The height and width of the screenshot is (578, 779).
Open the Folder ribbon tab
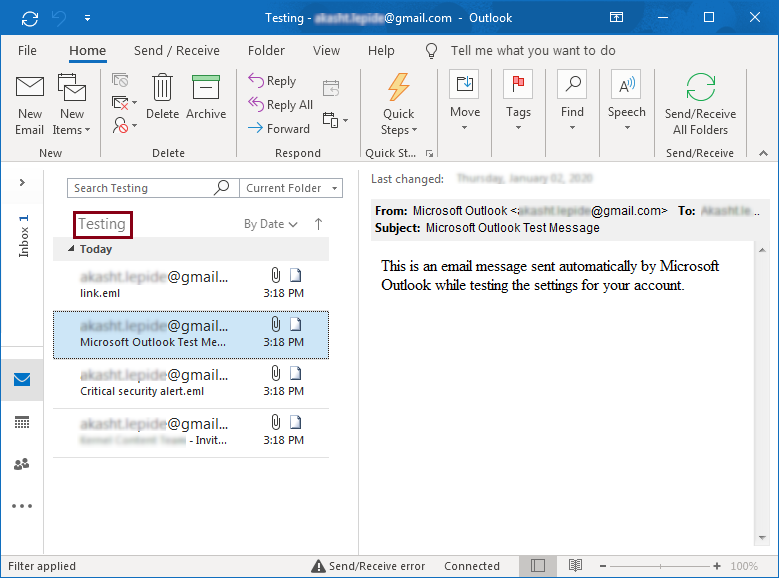266,51
